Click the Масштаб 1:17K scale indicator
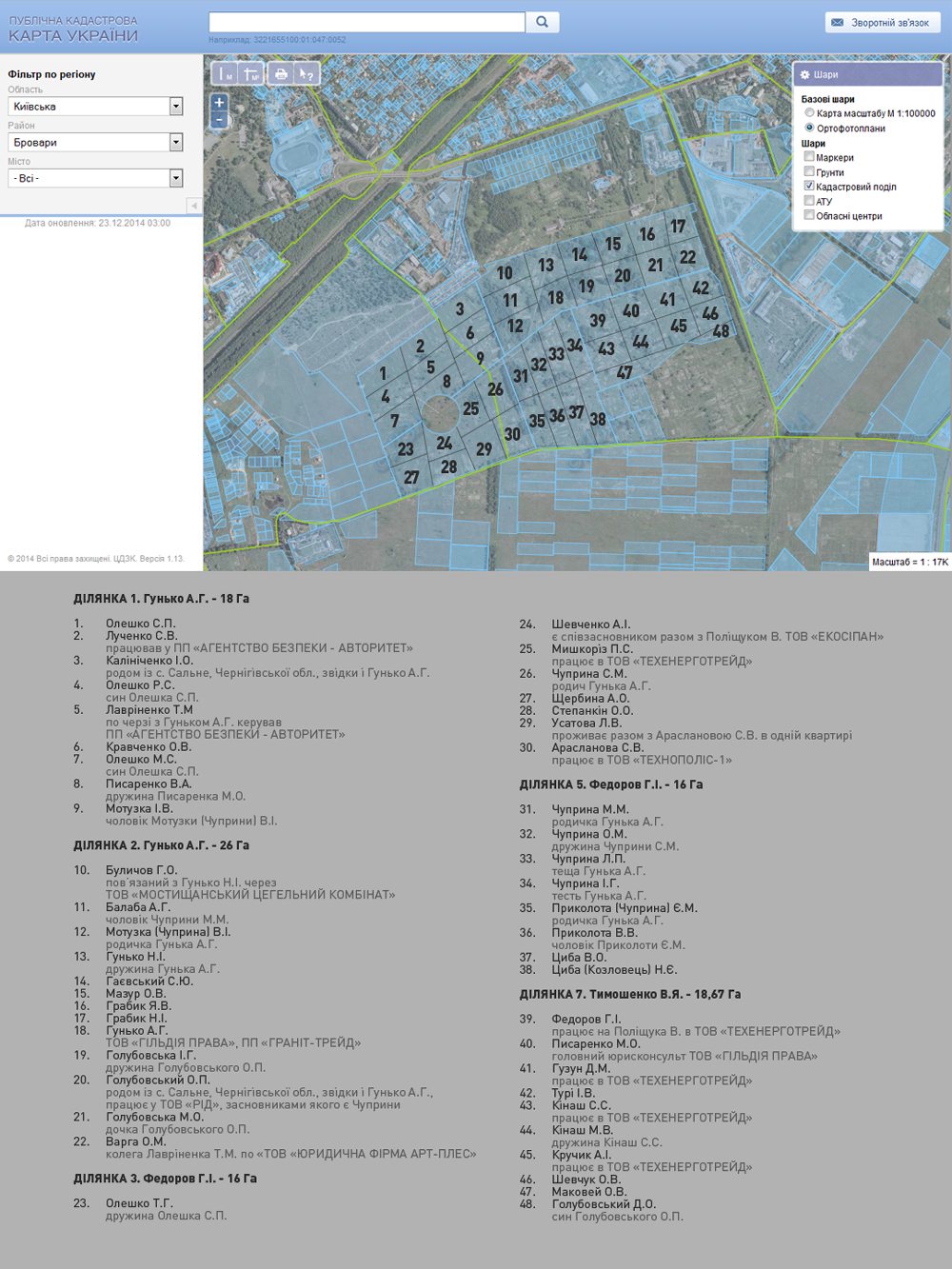Screen dimensions: 952x1269 pos(910,562)
